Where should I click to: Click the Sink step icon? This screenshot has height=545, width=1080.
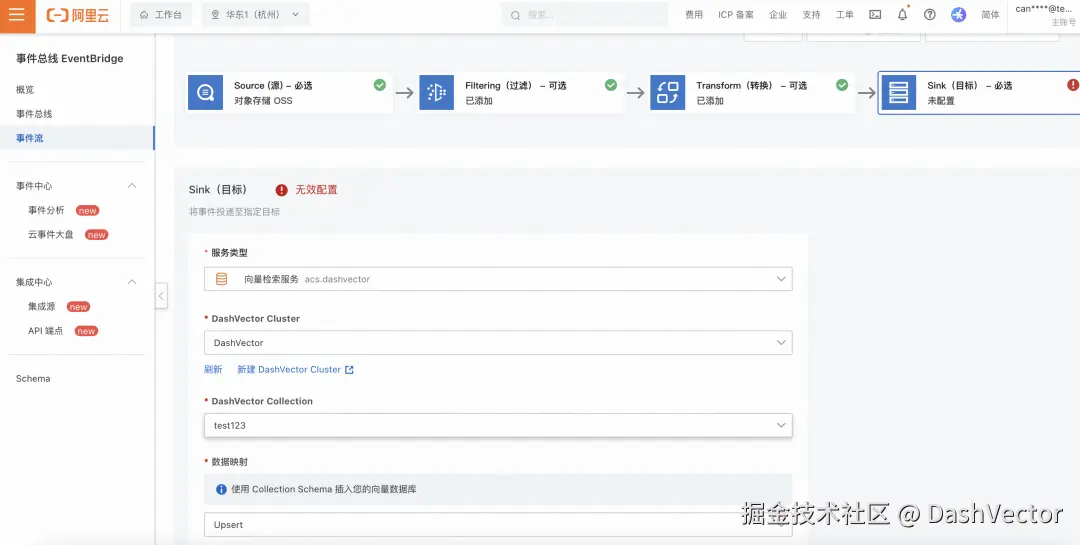pyautogui.click(x=899, y=92)
